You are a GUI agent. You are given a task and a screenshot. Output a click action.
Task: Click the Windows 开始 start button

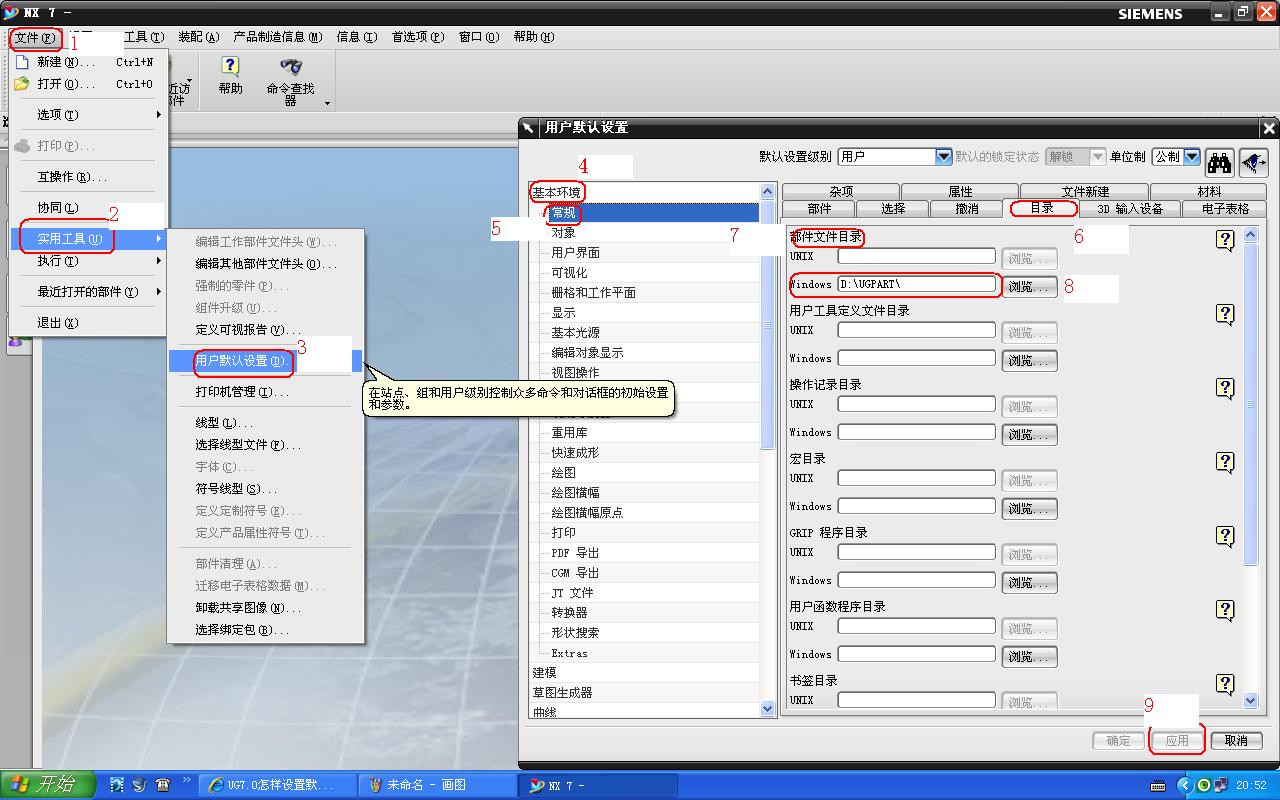47,785
